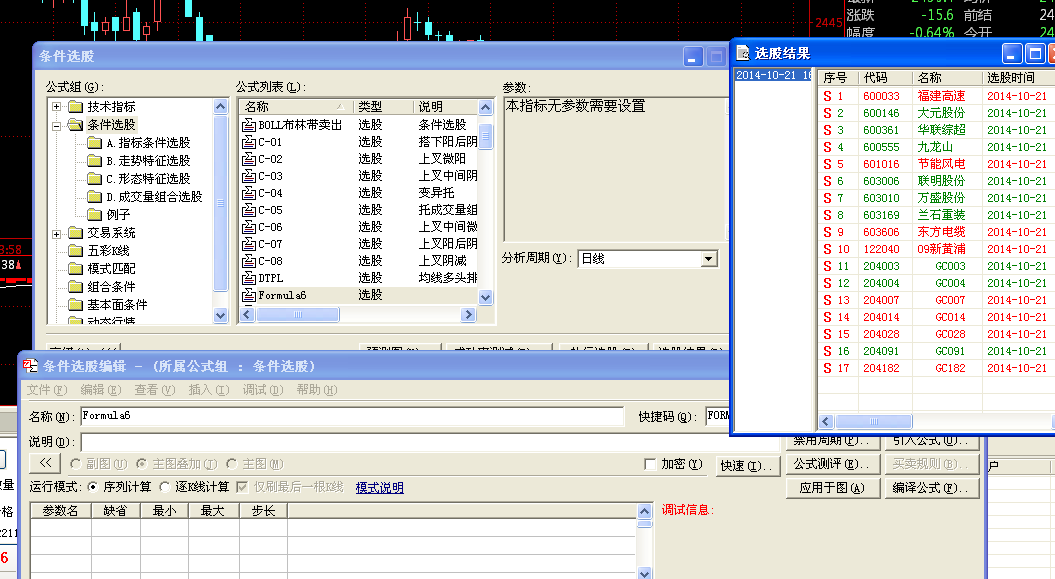
Task: Click the 组合条件 folder icon
Action: tap(75, 286)
